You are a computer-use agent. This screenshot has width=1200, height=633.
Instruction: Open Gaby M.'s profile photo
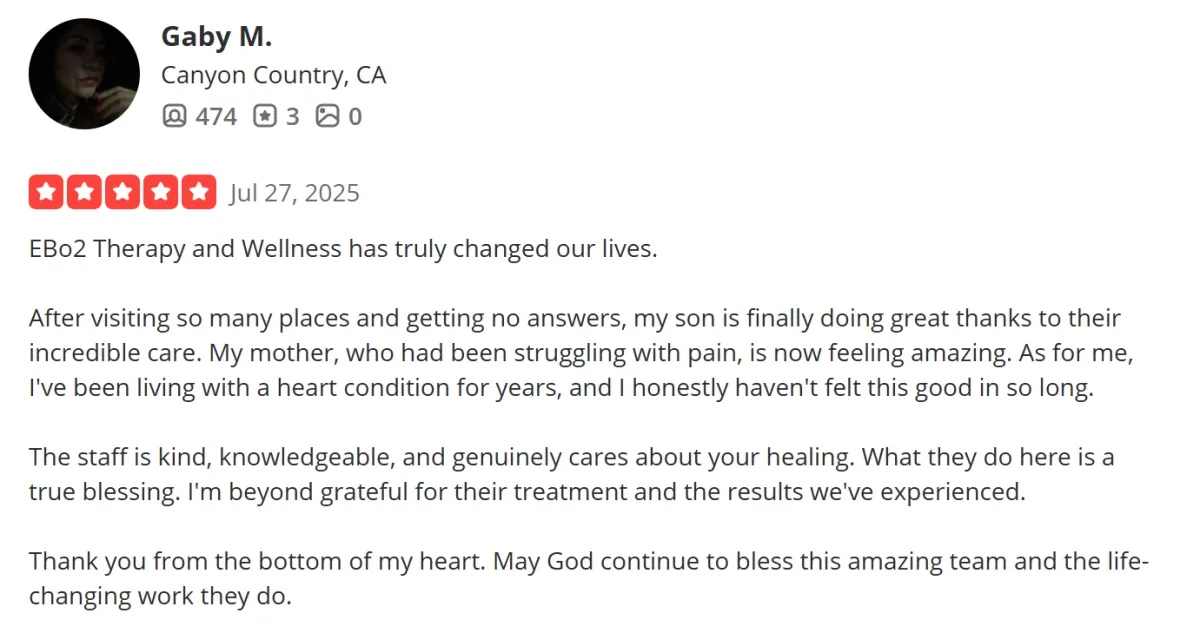coord(84,74)
